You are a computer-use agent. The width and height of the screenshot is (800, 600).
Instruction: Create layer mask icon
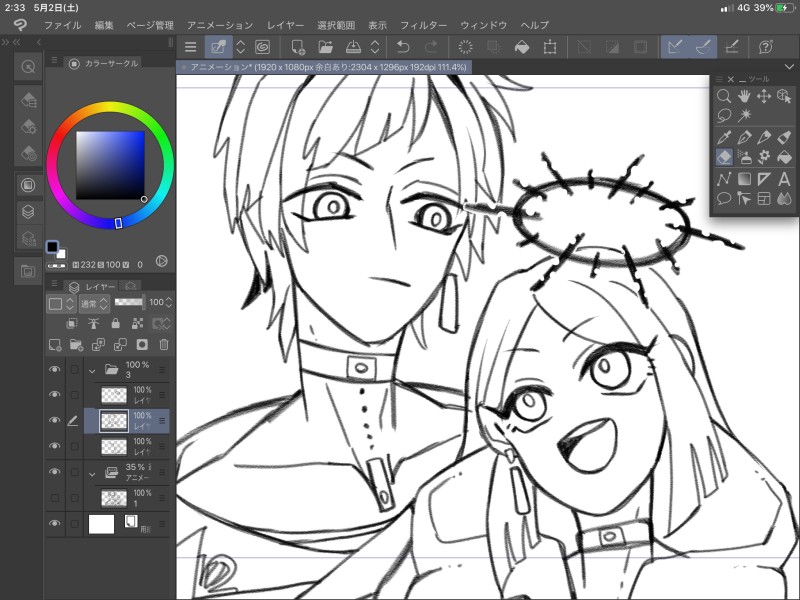pos(142,345)
